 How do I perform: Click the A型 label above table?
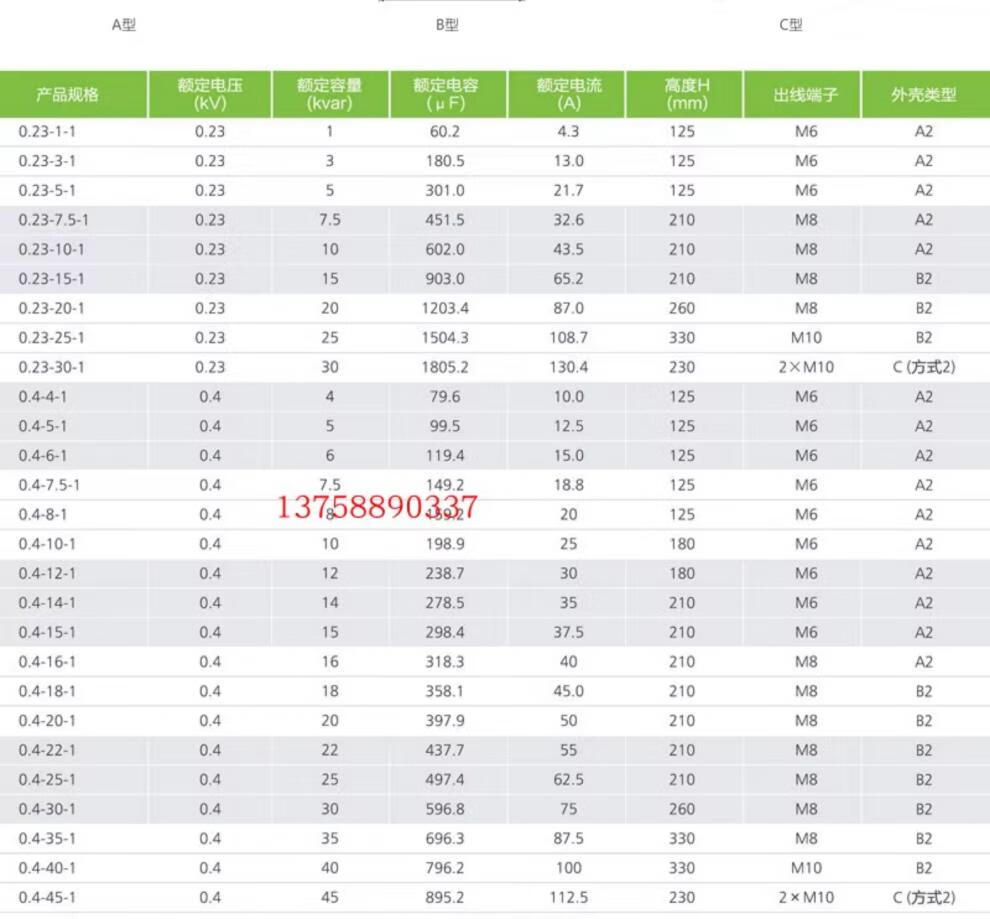coord(123,25)
